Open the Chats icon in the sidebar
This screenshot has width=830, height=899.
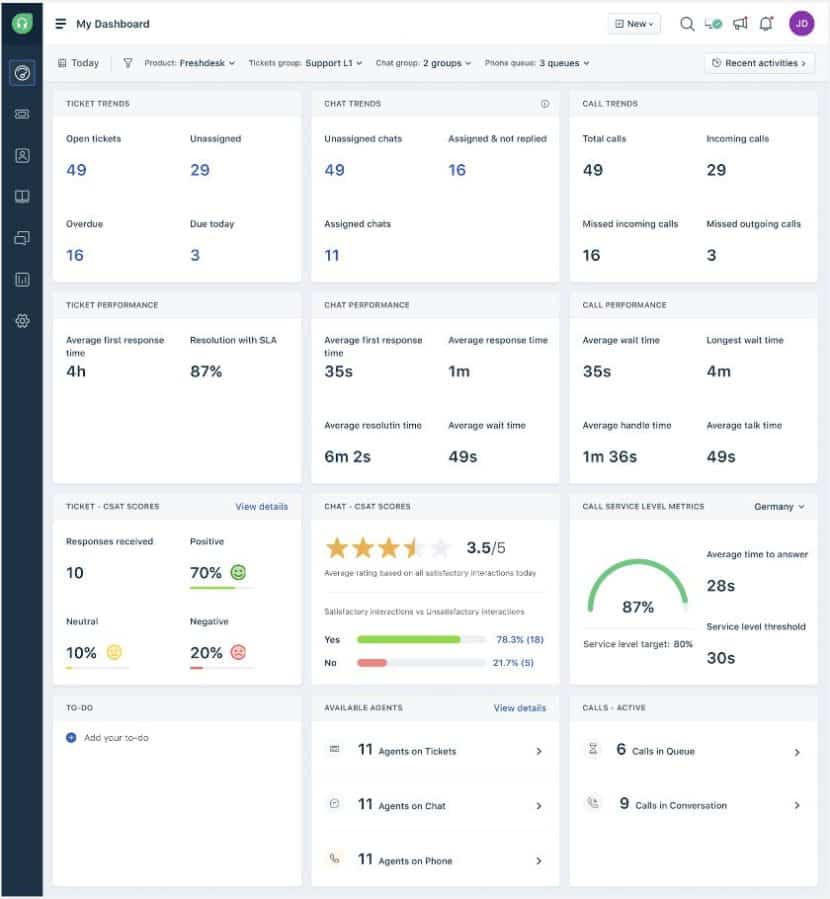pos(21,238)
